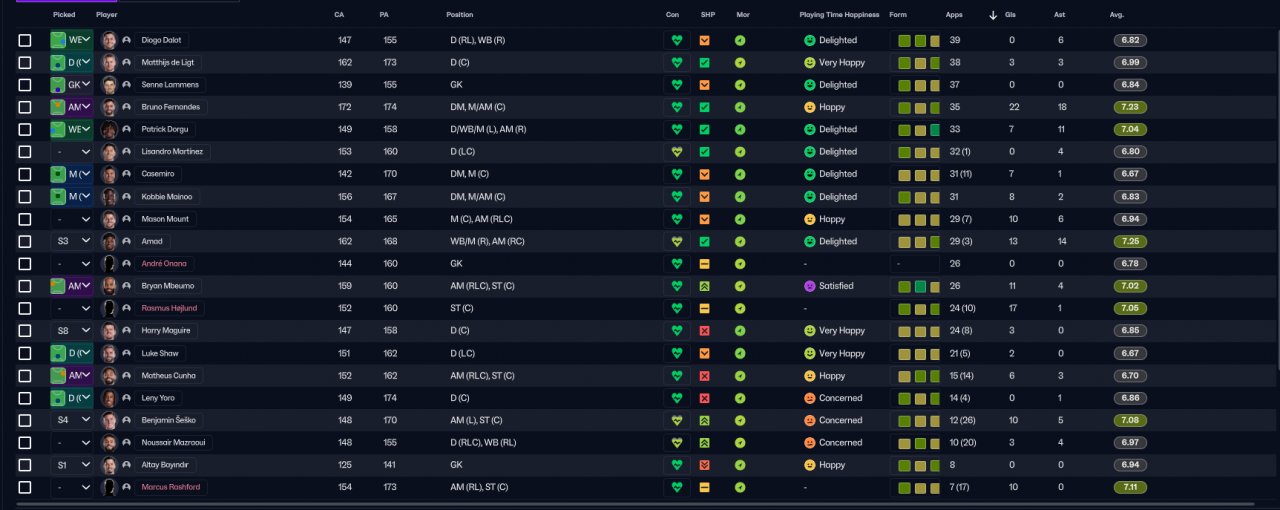Click sharpness icon for Altay Bayındır

(x=704, y=465)
